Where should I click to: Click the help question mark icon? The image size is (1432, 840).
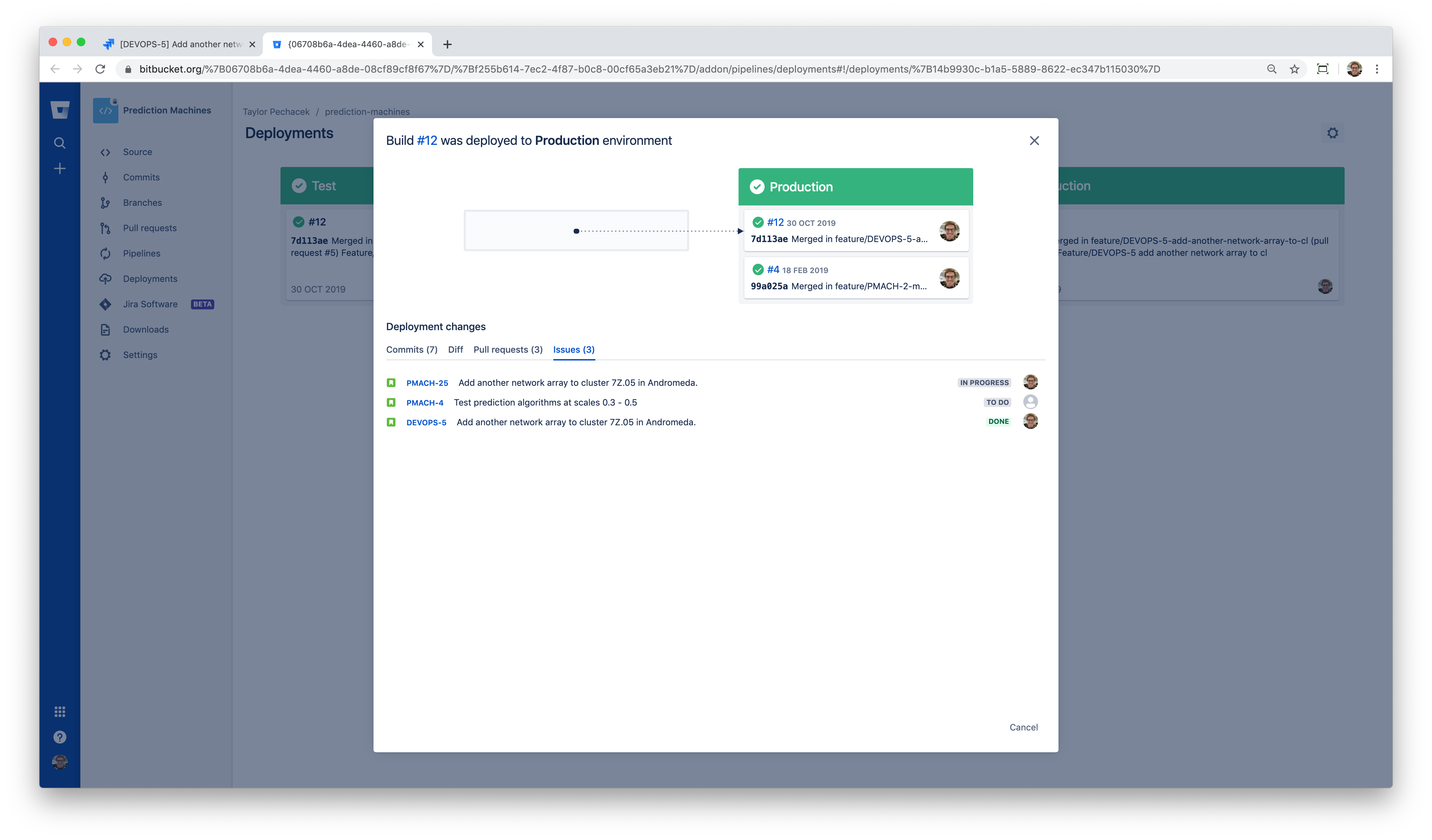tap(60, 737)
